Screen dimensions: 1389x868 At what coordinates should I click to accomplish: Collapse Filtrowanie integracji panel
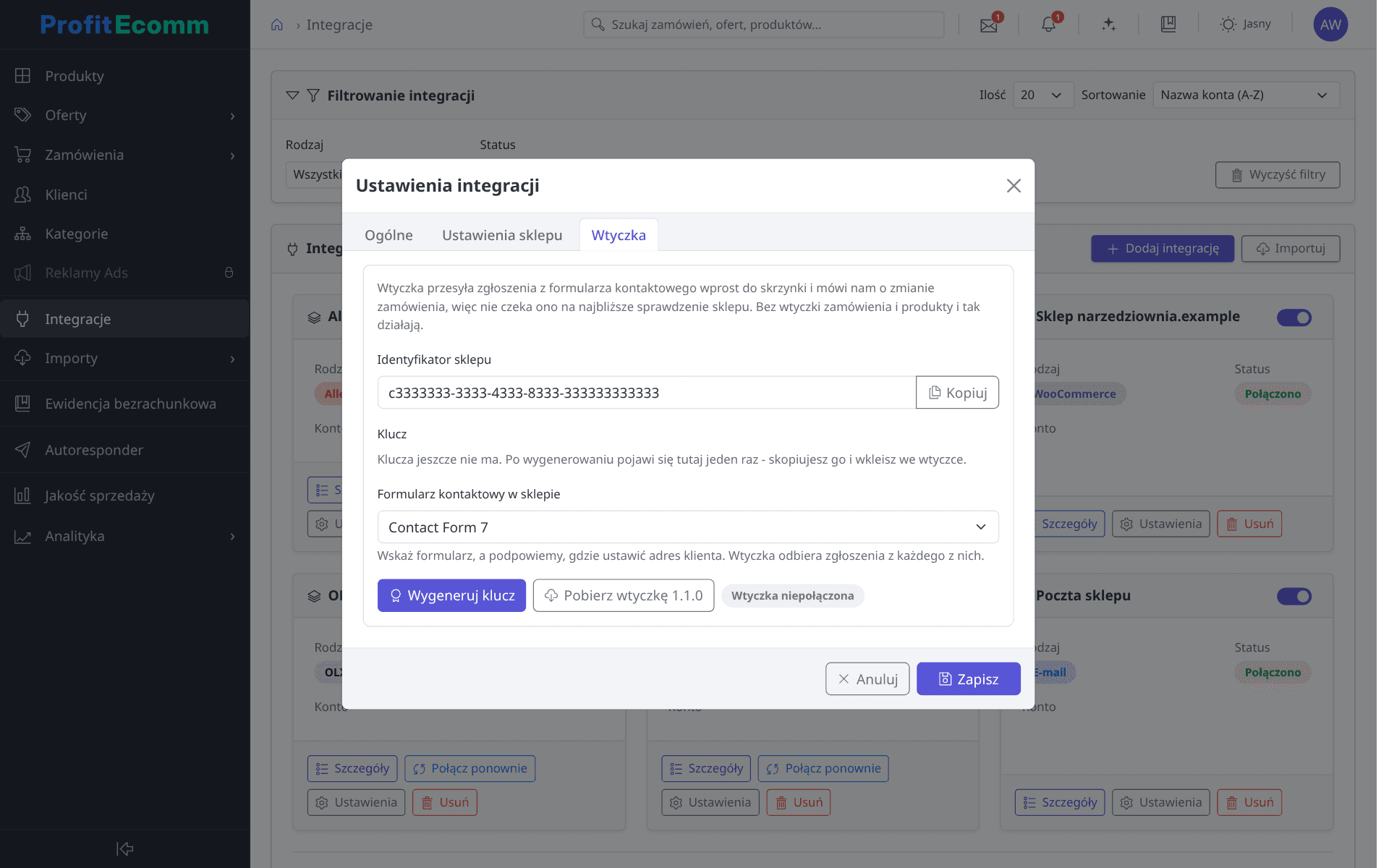[x=292, y=95]
